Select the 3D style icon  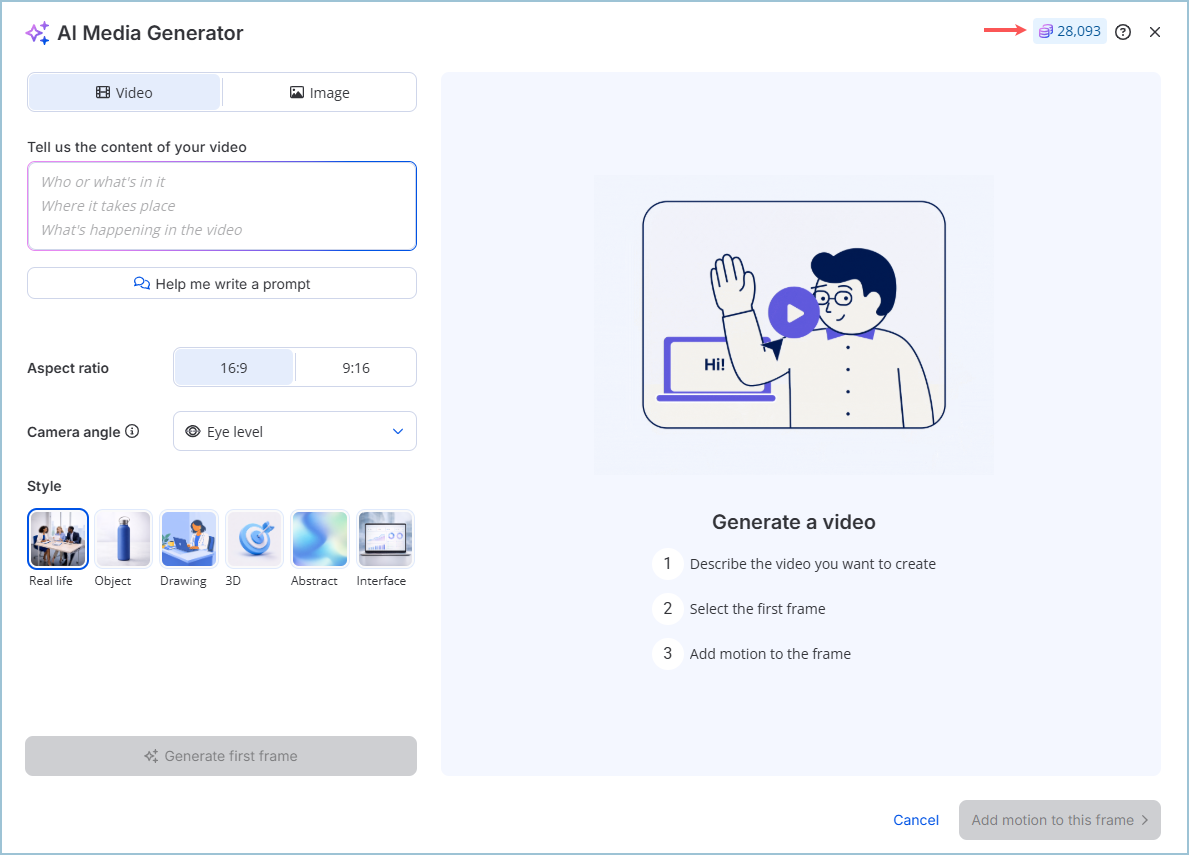coord(255,539)
